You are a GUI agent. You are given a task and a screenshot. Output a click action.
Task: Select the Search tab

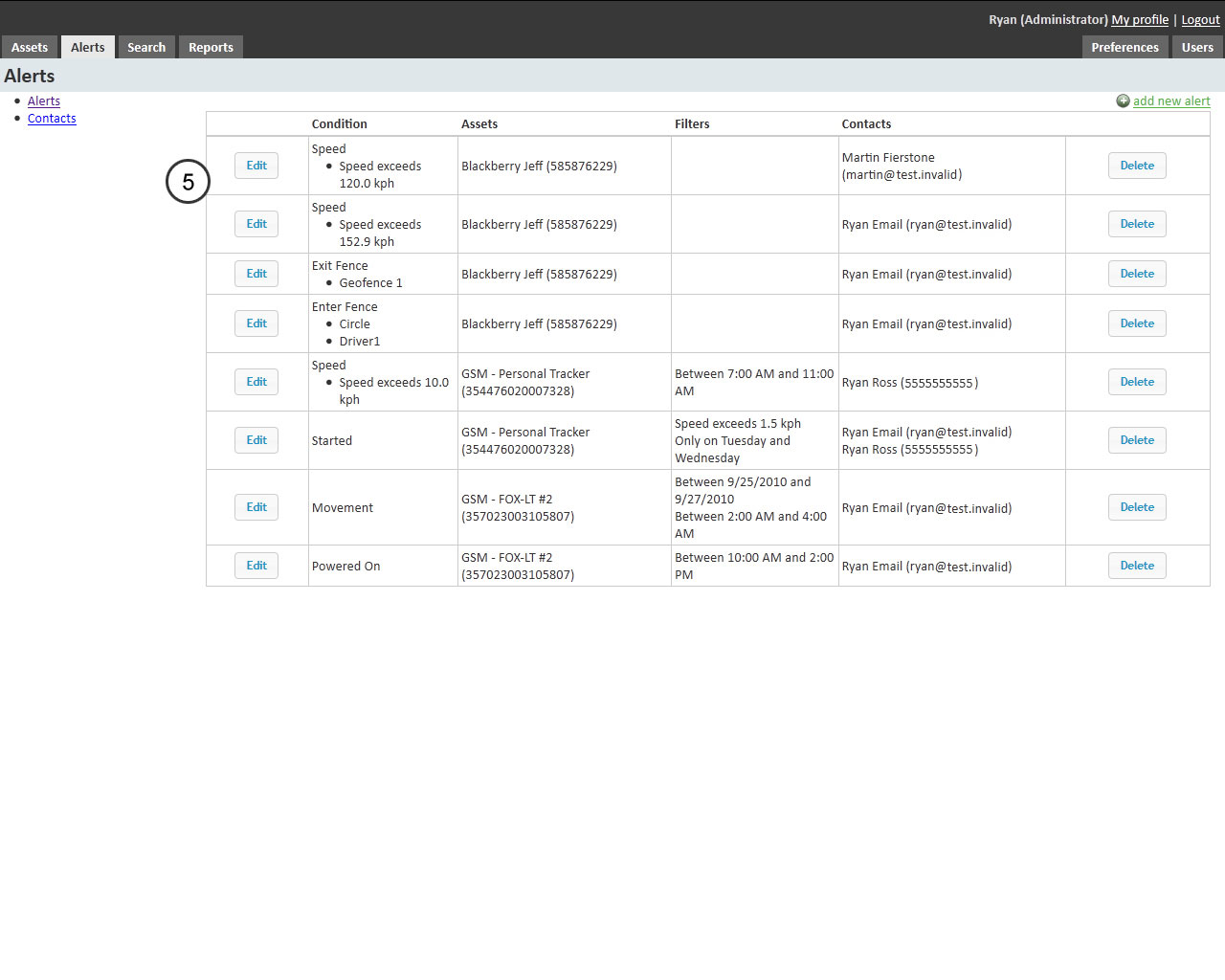click(145, 46)
